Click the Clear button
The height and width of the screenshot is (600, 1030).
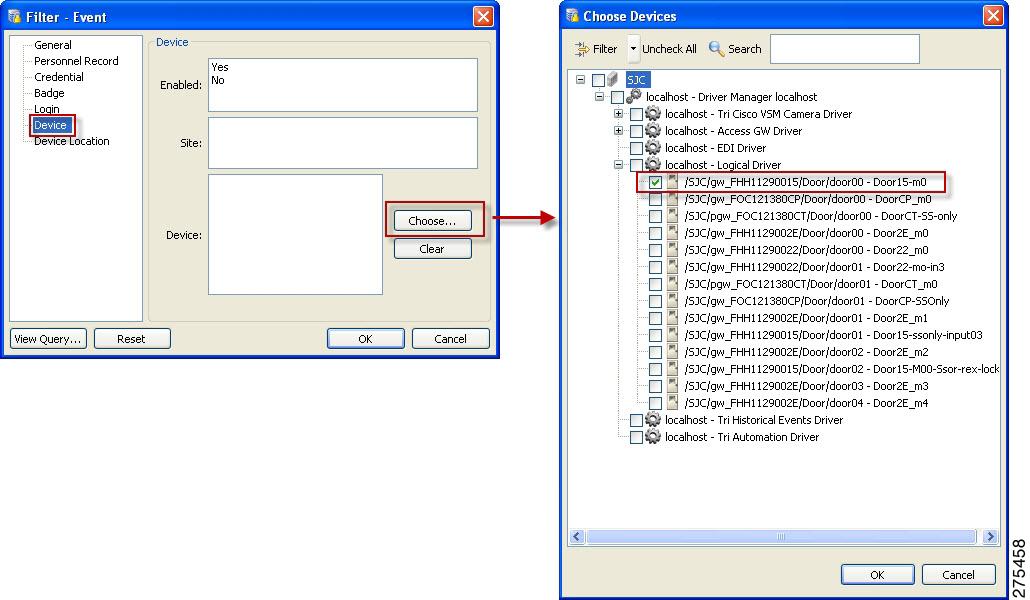[432, 249]
